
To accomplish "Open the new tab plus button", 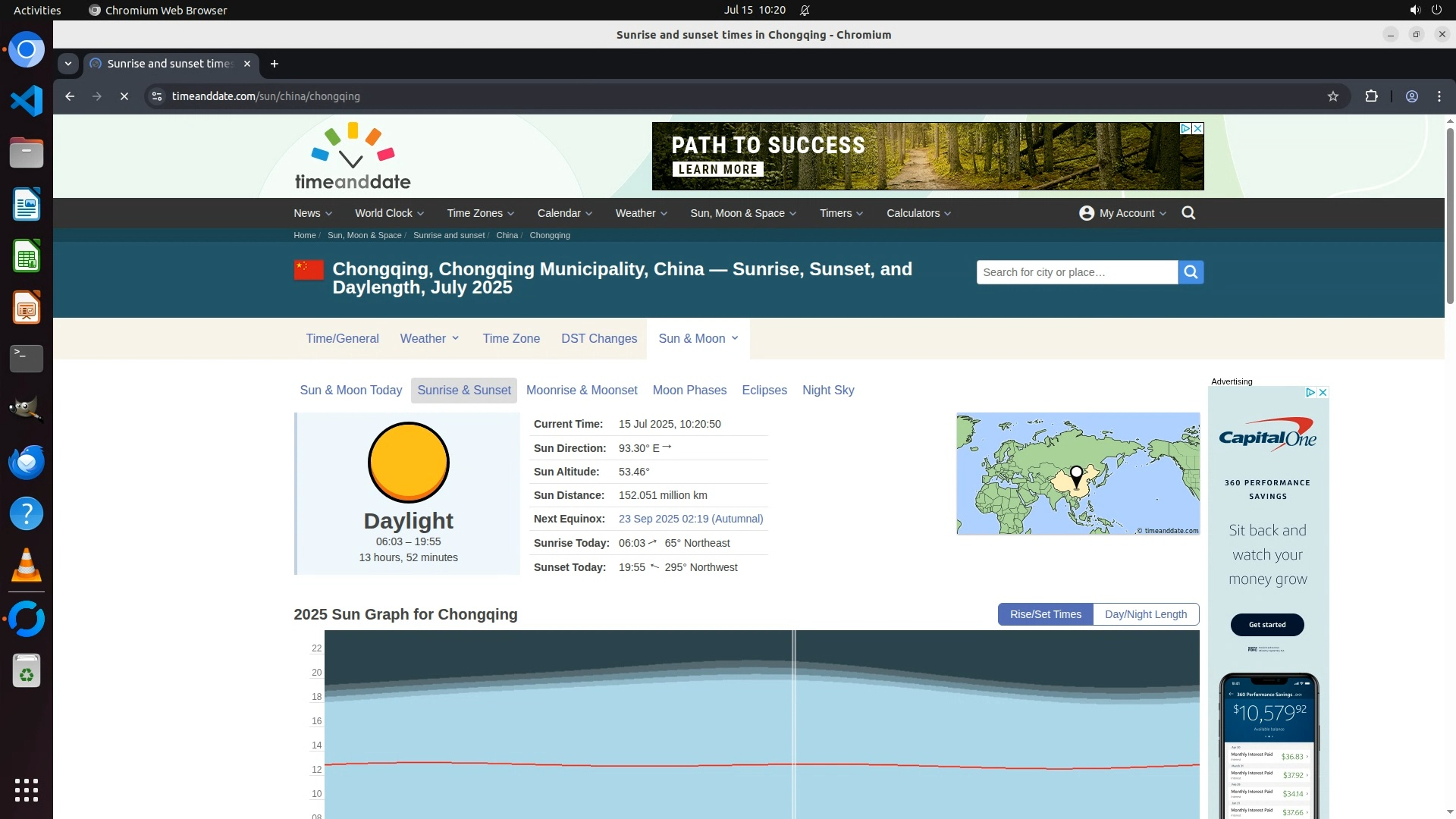I will tap(275, 64).
